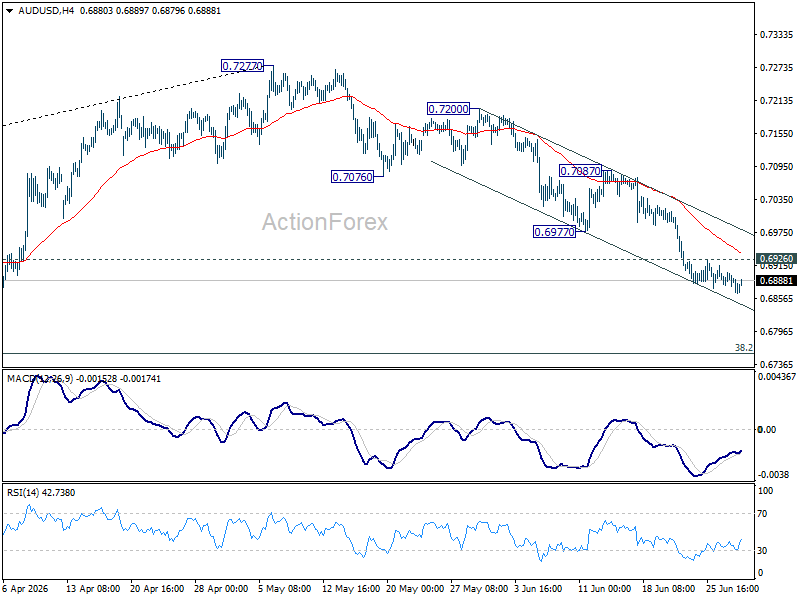Image resolution: width=800 pixels, height=600 pixels.
Task: Click the 0.68565 price axis value
Action: tap(777, 298)
